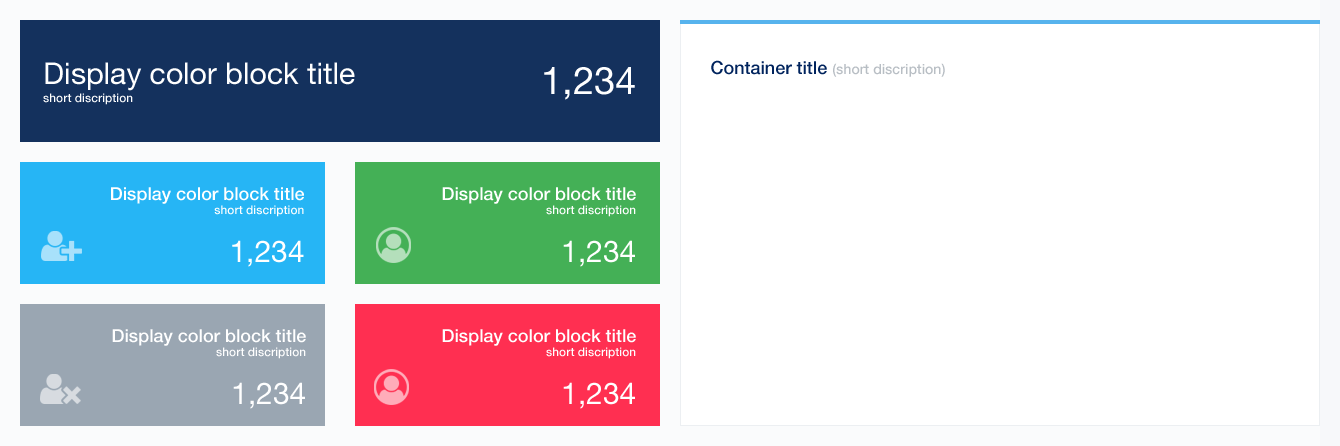
Task: Click the remove user icon in gray block
Action: (60, 388)
